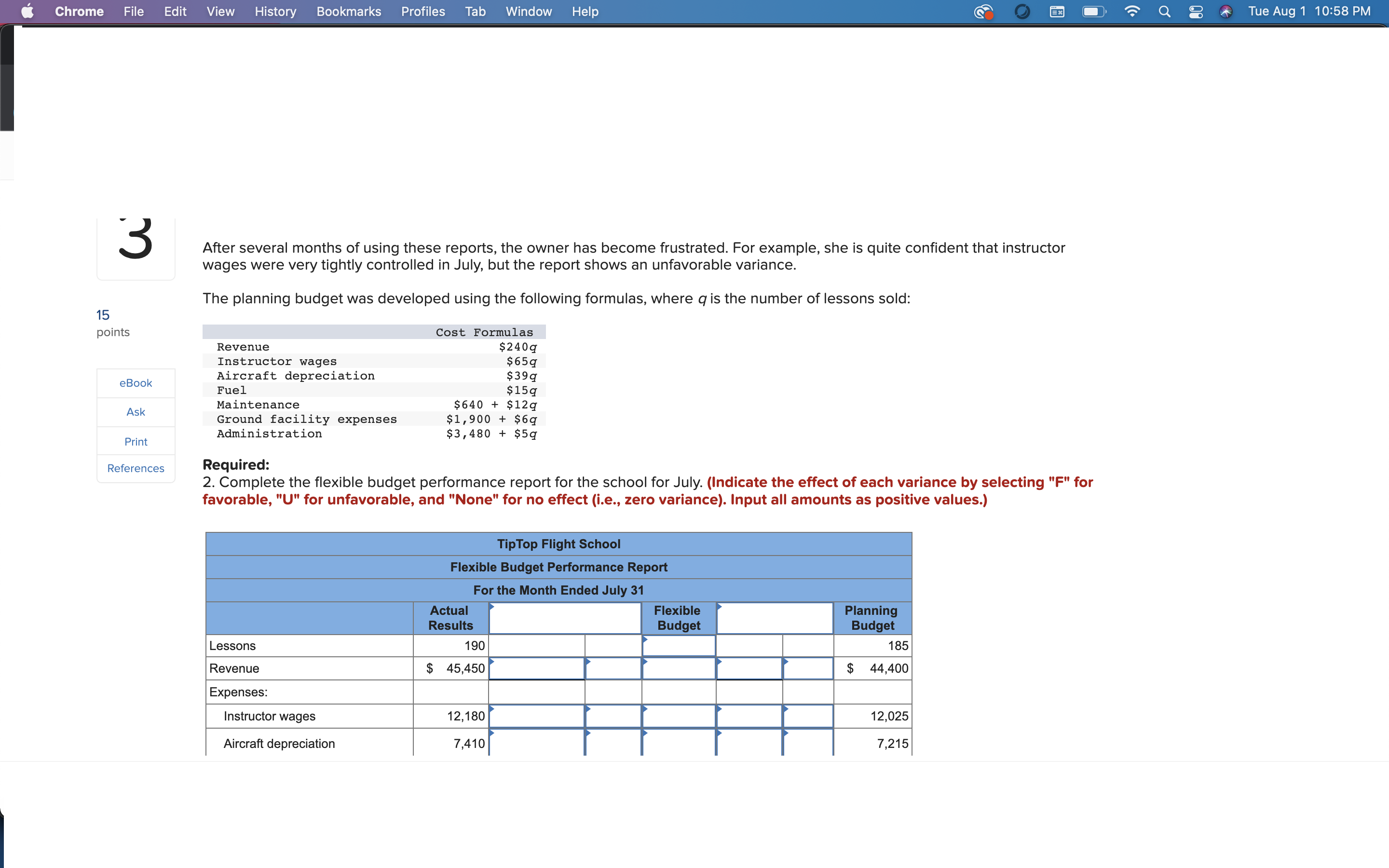Click Flexible Budget lessons input field

tap(679, 646)
